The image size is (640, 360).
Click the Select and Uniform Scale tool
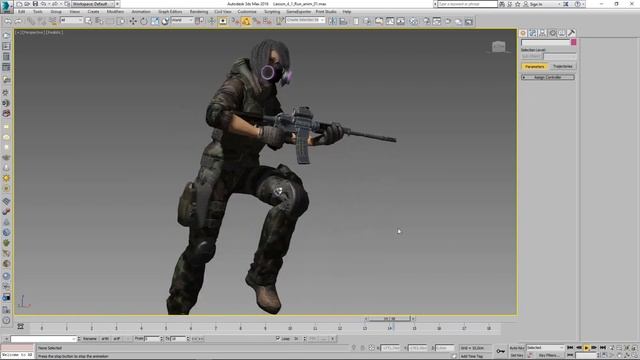pos(155,21)
